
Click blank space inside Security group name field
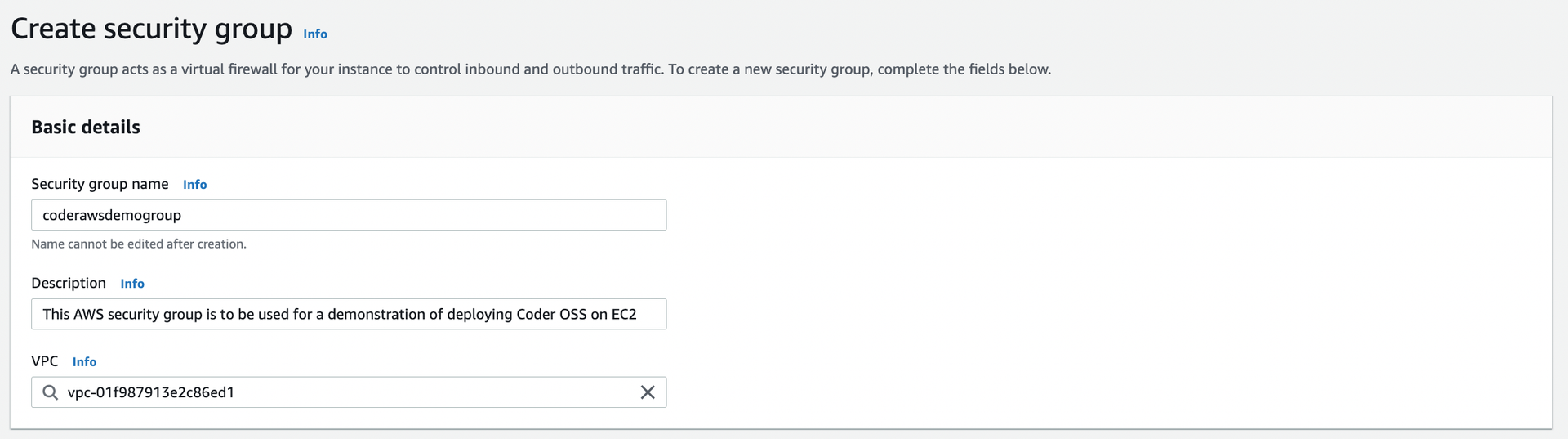coord(425,215)
